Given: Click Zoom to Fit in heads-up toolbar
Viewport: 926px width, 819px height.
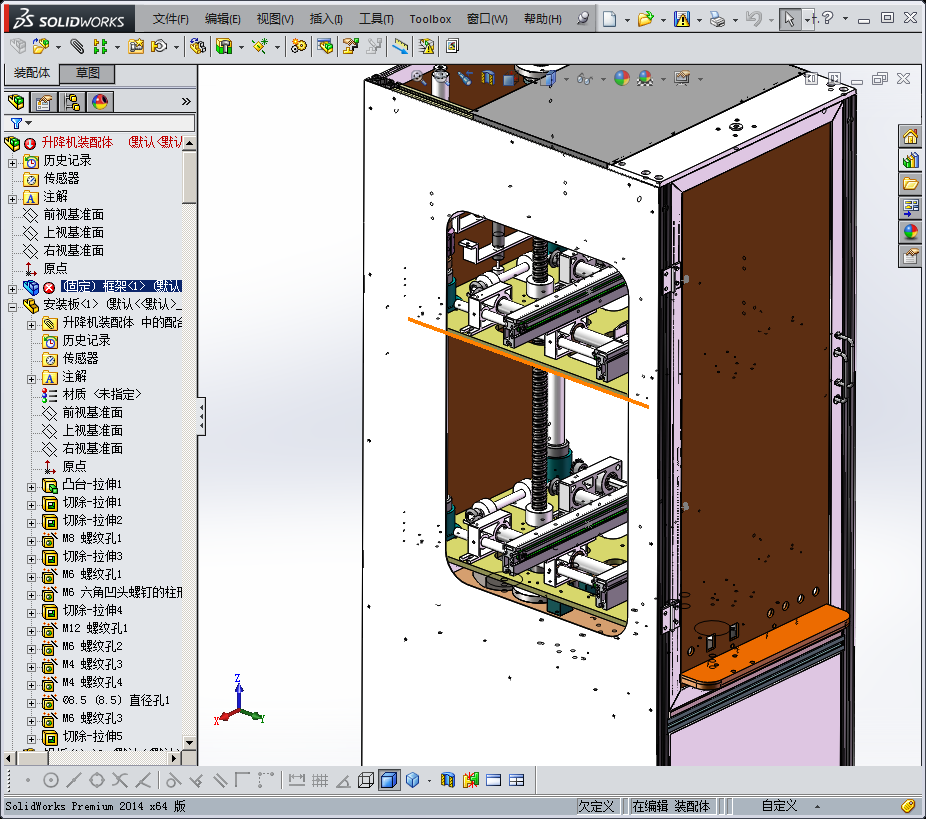Looking at the screenshot, I should click(418, 77).
